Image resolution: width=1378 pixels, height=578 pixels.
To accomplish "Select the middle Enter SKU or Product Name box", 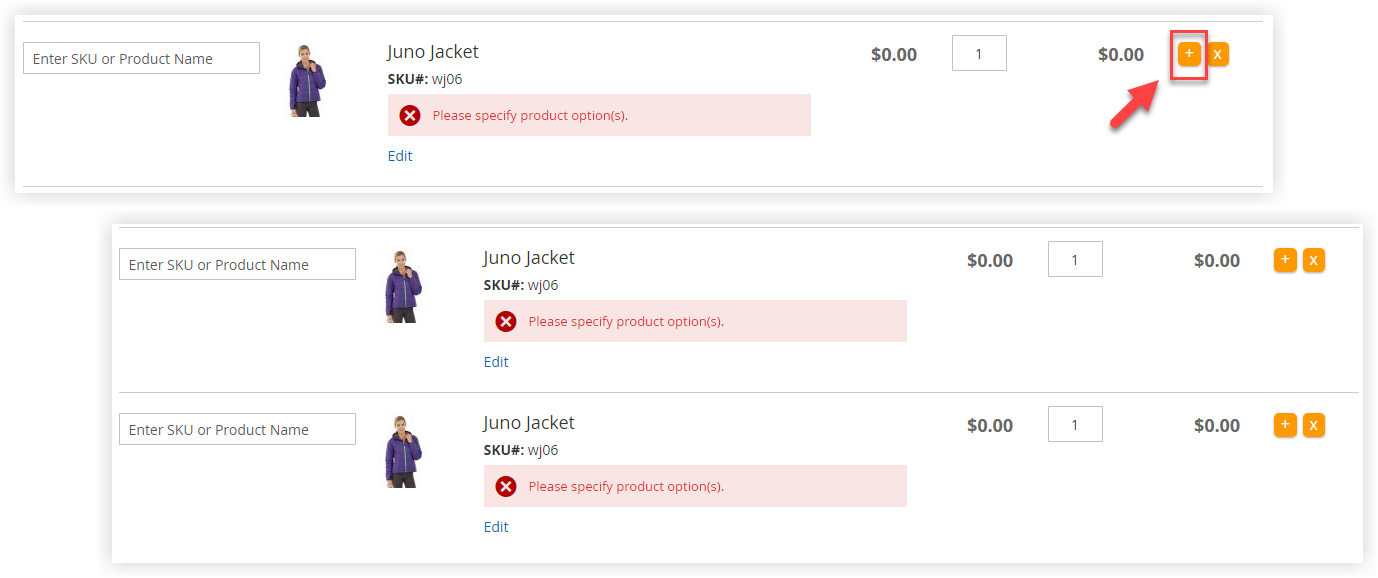I will click(236, 264).
